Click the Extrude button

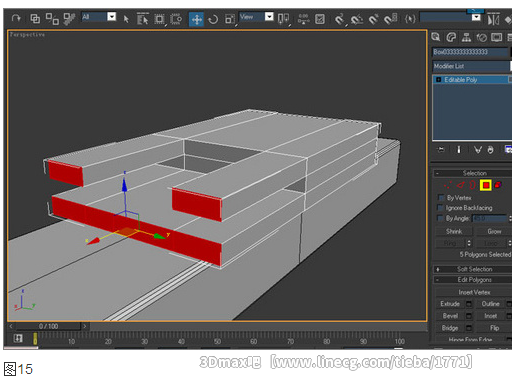click(x=450, y=304)
